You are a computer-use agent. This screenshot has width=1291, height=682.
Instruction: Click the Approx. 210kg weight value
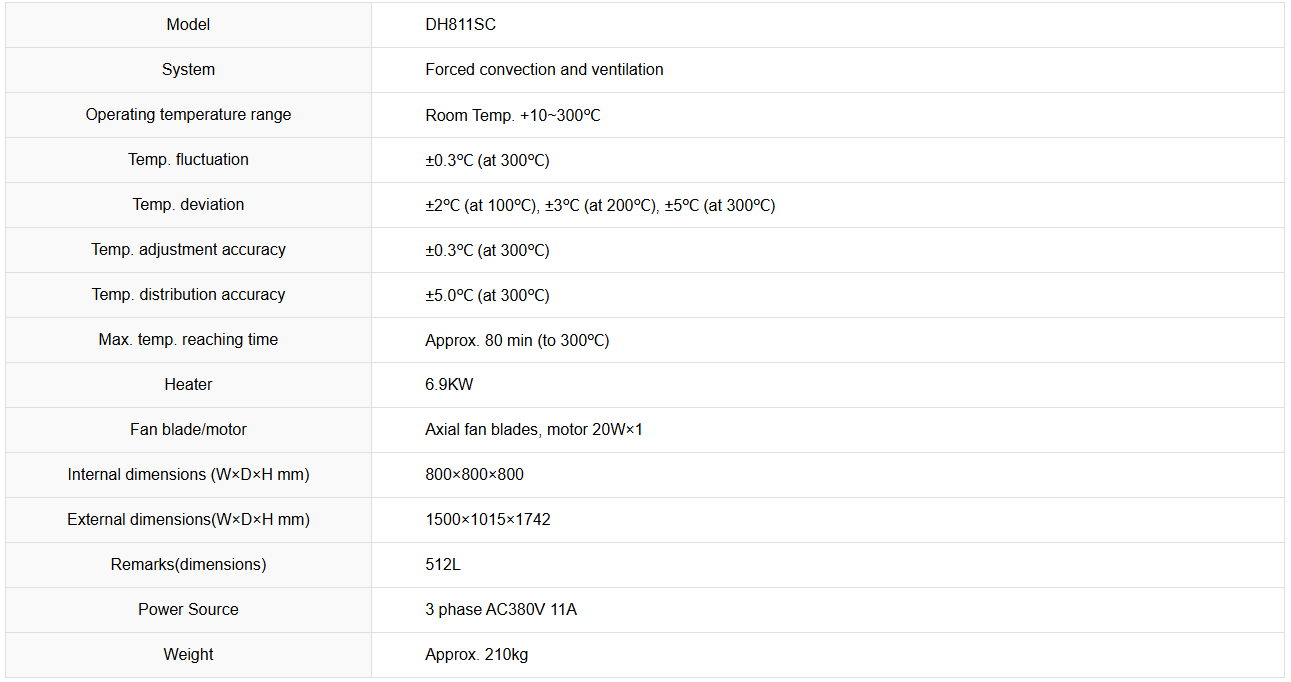click(x=476, y=655)
